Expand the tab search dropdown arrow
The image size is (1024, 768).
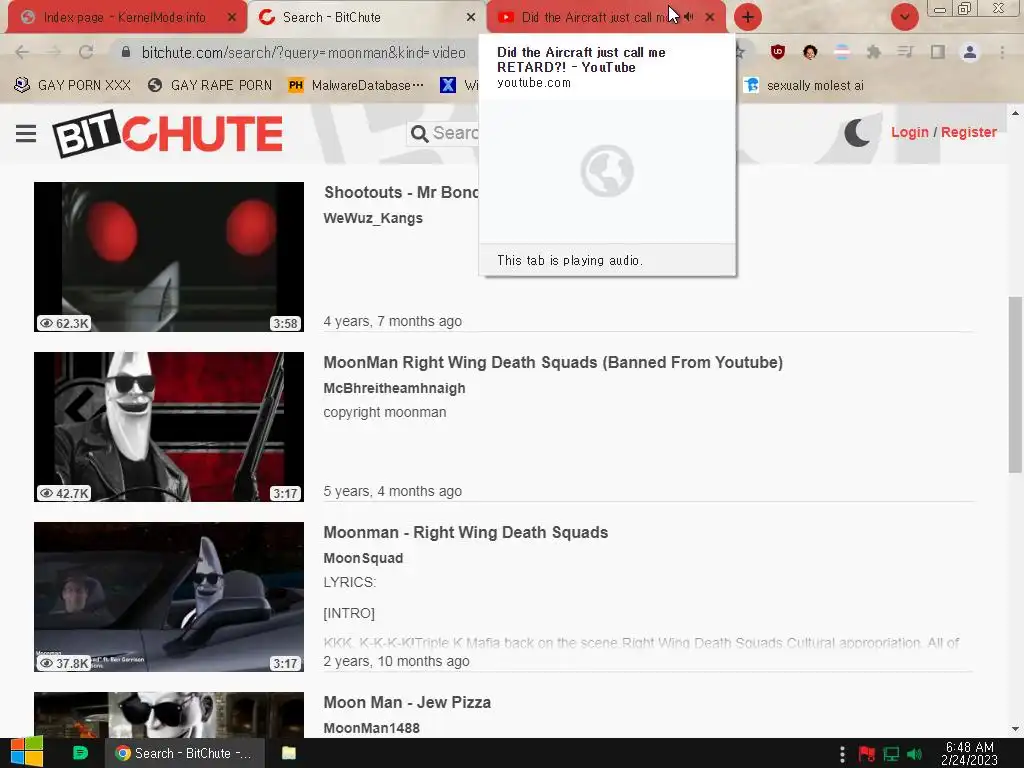click(x=904, y=17)
